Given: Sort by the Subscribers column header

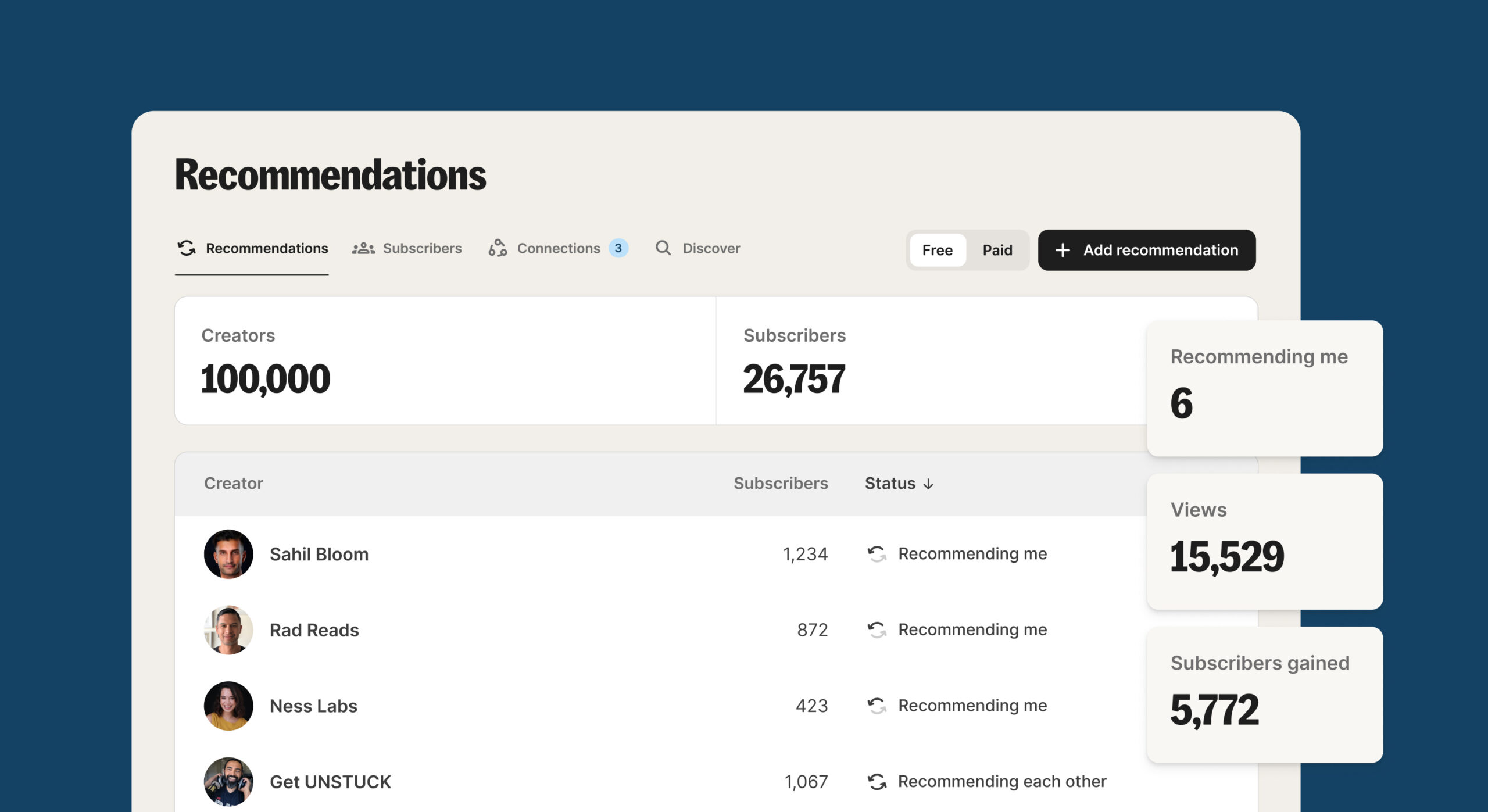Looking at the screenshot, I should (781, 484).
